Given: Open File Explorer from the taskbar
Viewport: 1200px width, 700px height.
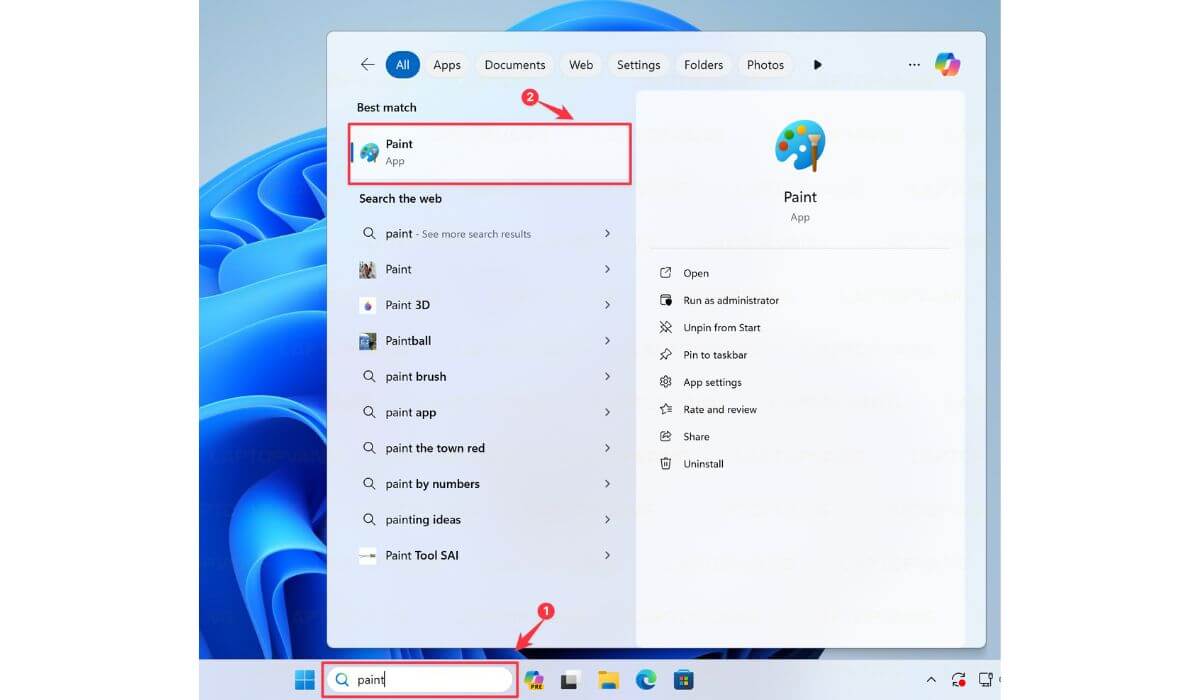Looking at the screenshot, I should (x=608, y=680).
